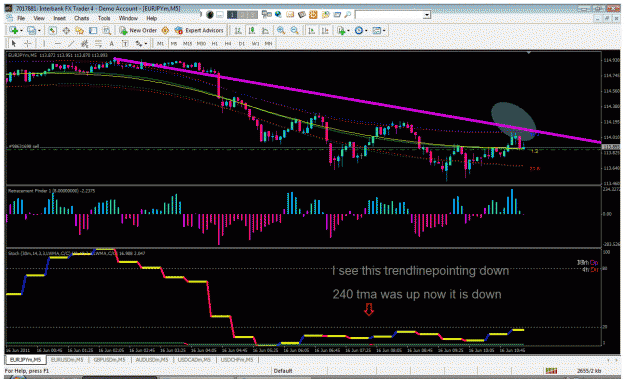Expand the Templates dropdown arrow
Image resolution: width=625 pixels, height=379 pixels.
click(x=384, y=31)
